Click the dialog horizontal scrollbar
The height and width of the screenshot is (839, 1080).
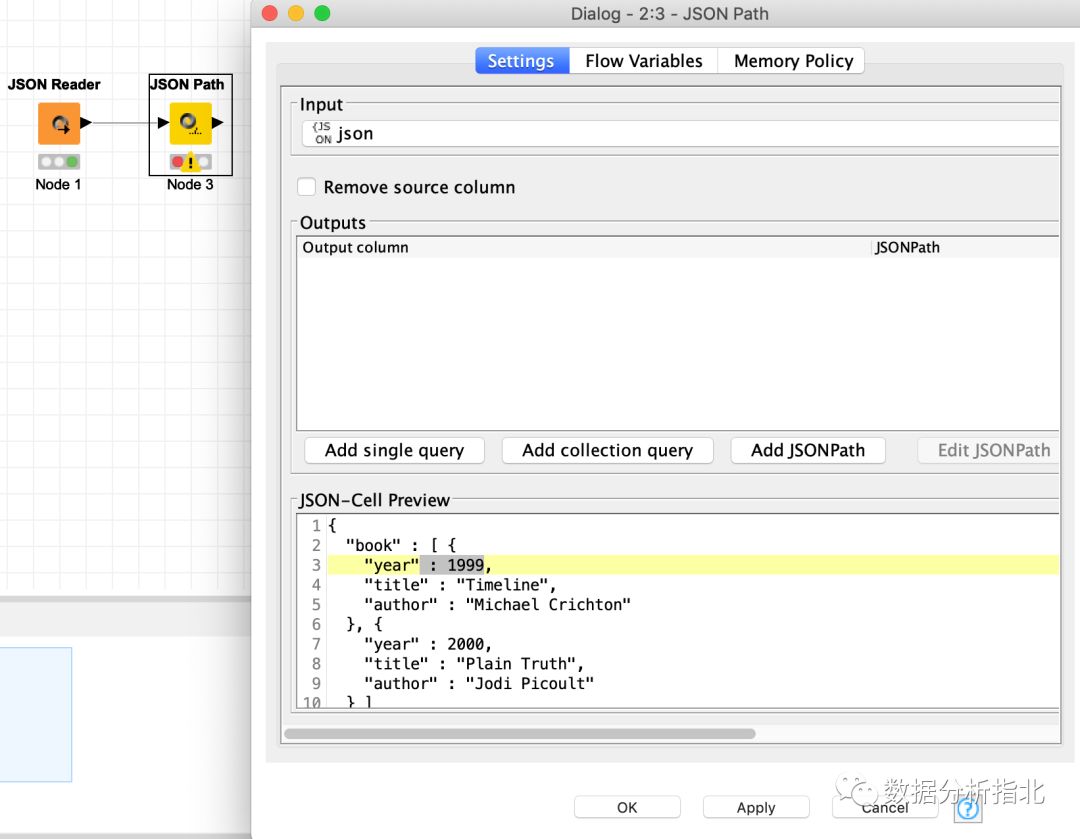(520, 734)
